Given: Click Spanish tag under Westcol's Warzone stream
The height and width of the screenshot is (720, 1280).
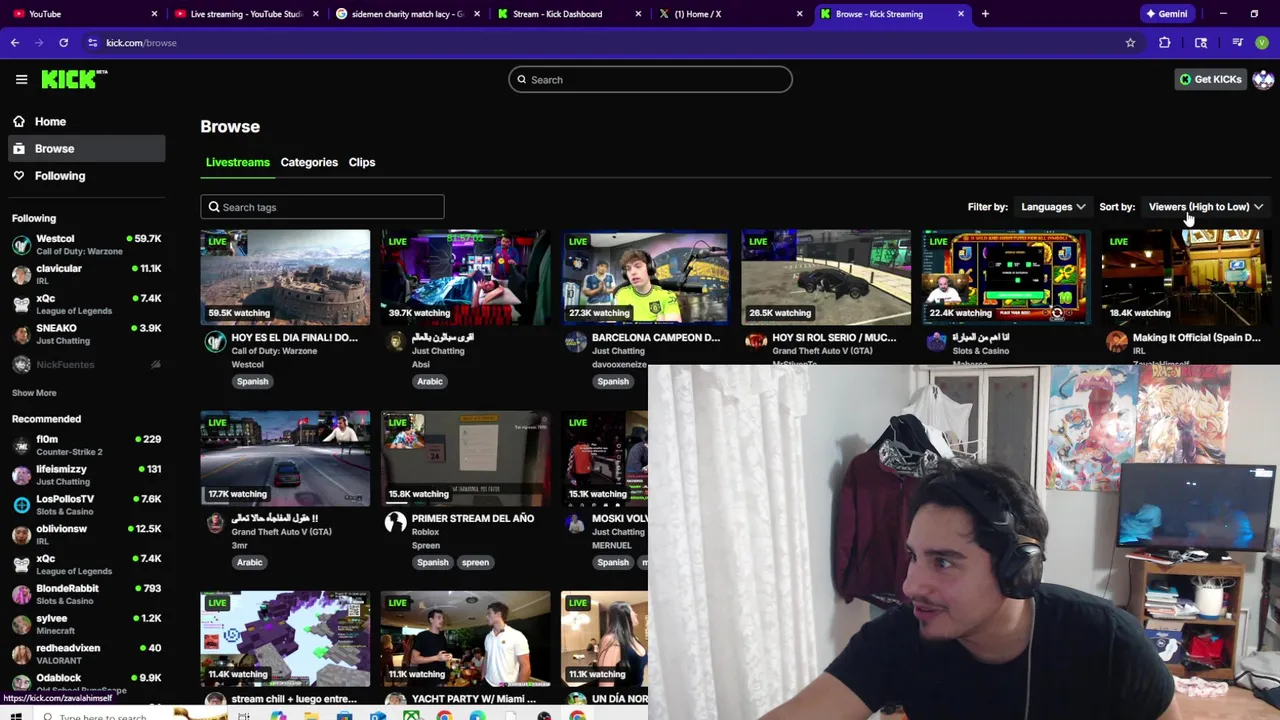Looking at the screenshot, I should click(252, 381).
